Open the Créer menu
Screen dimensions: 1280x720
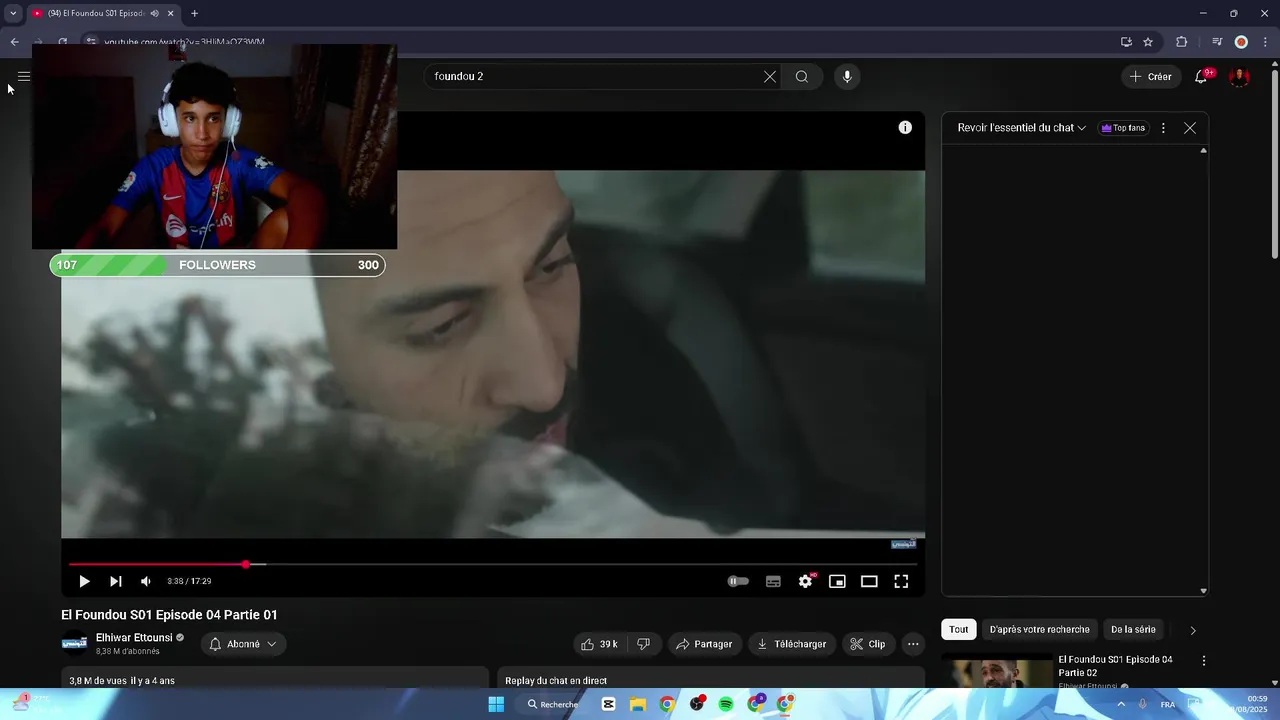[x=1151, y=76]
